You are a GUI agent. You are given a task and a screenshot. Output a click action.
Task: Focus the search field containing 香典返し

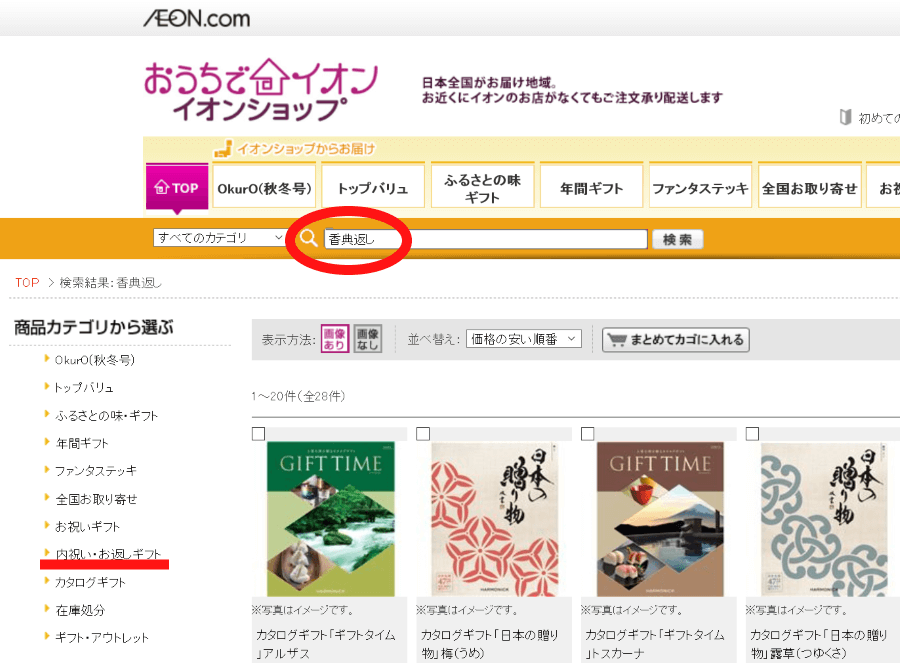point(486,239)
